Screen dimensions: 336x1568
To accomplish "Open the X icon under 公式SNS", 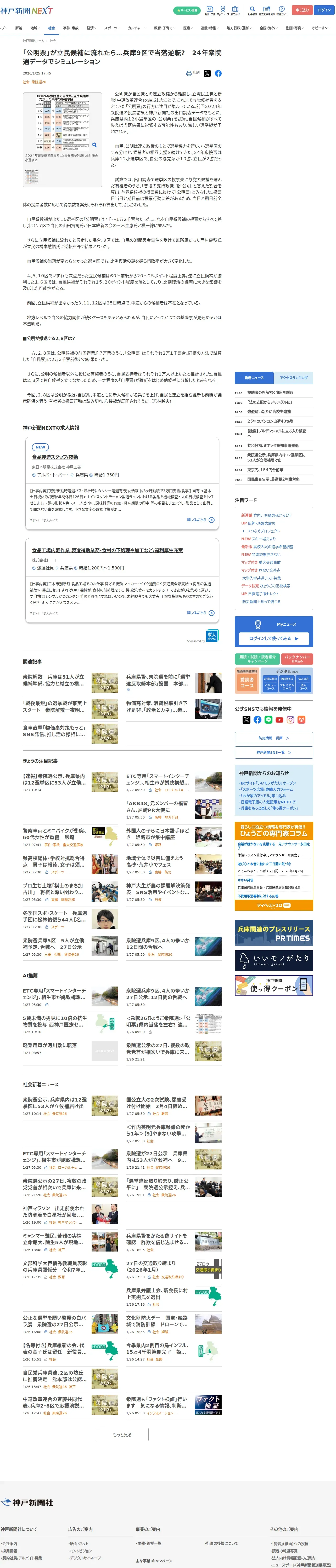I will point(246,719).
